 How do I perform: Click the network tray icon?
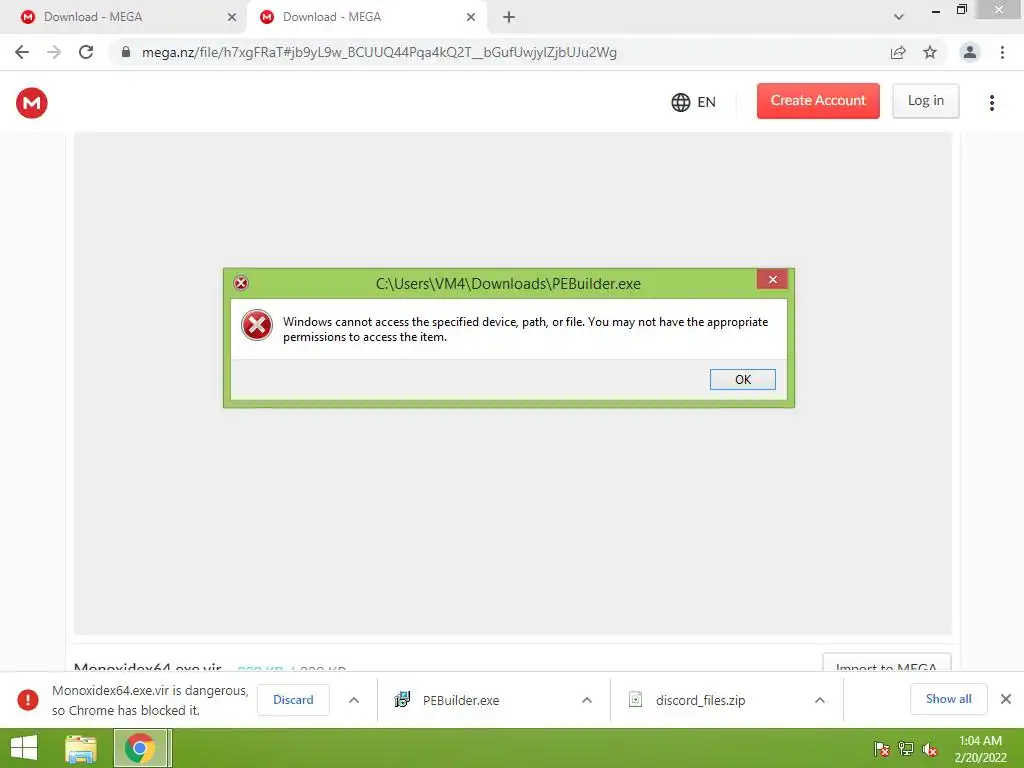click(x=906, y=749)
